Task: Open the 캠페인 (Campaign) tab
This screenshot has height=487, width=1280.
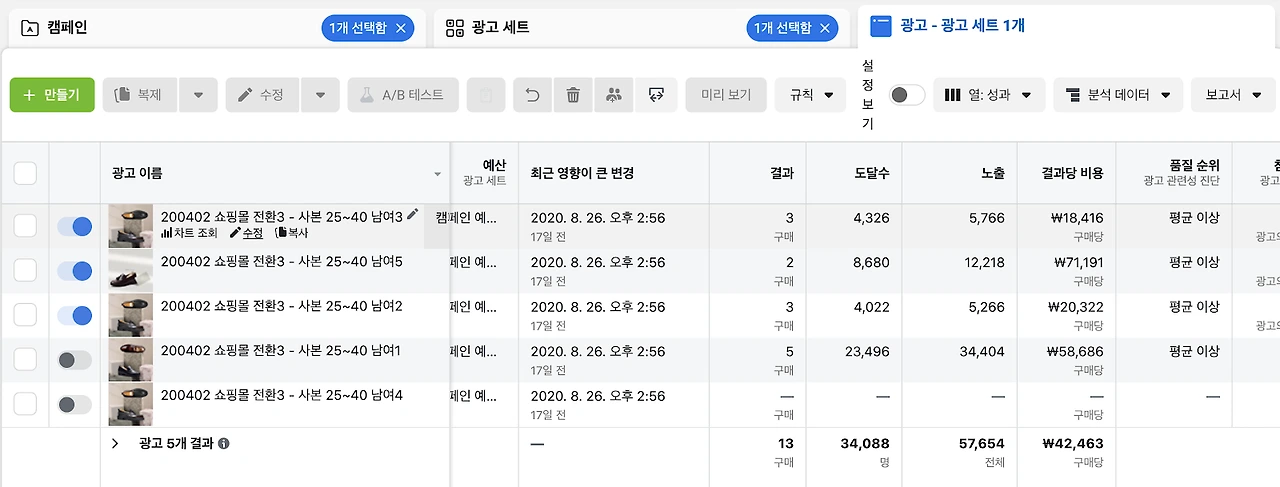Action: pos(216,28)
